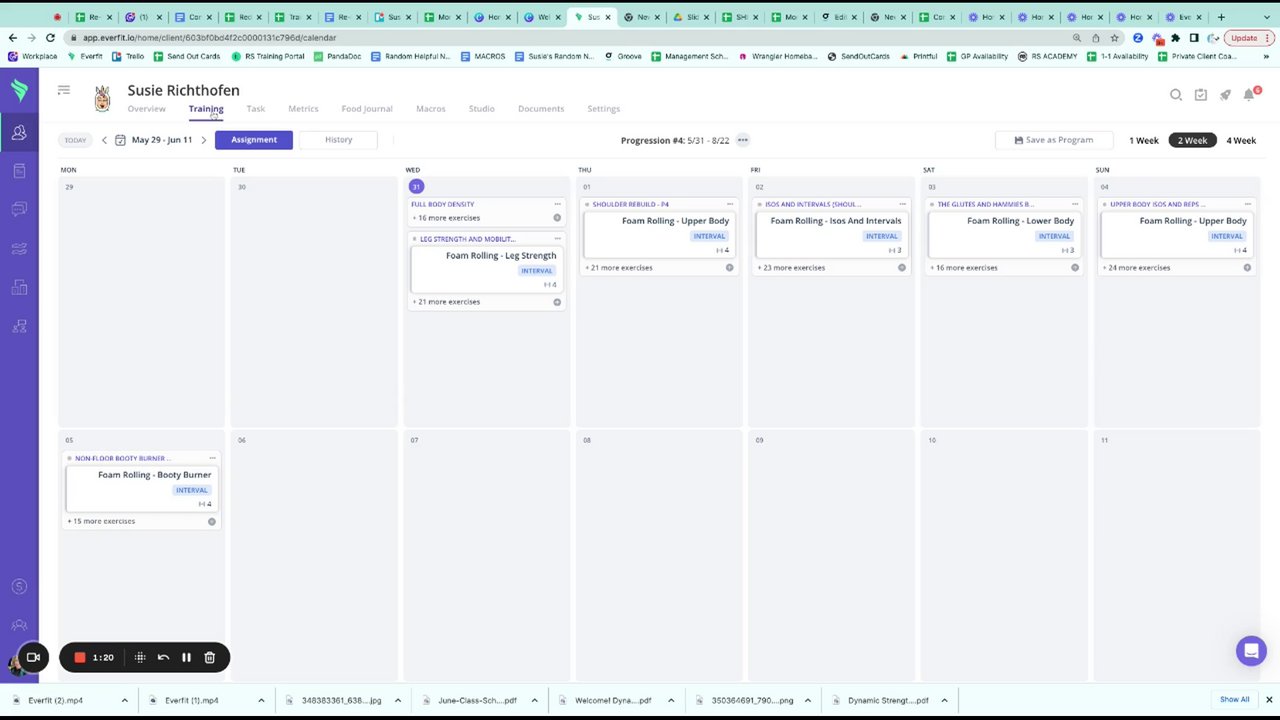Click the TODAY button

(x=75, y=140)
